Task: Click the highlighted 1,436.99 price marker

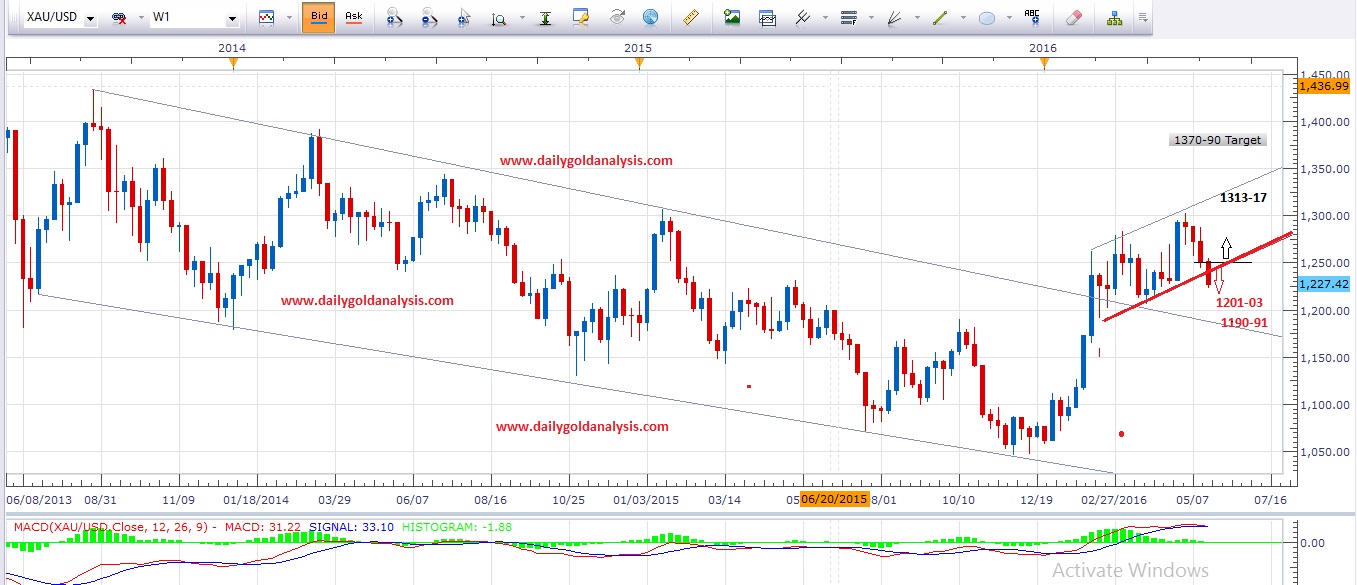Action: tap(1325, 87)
